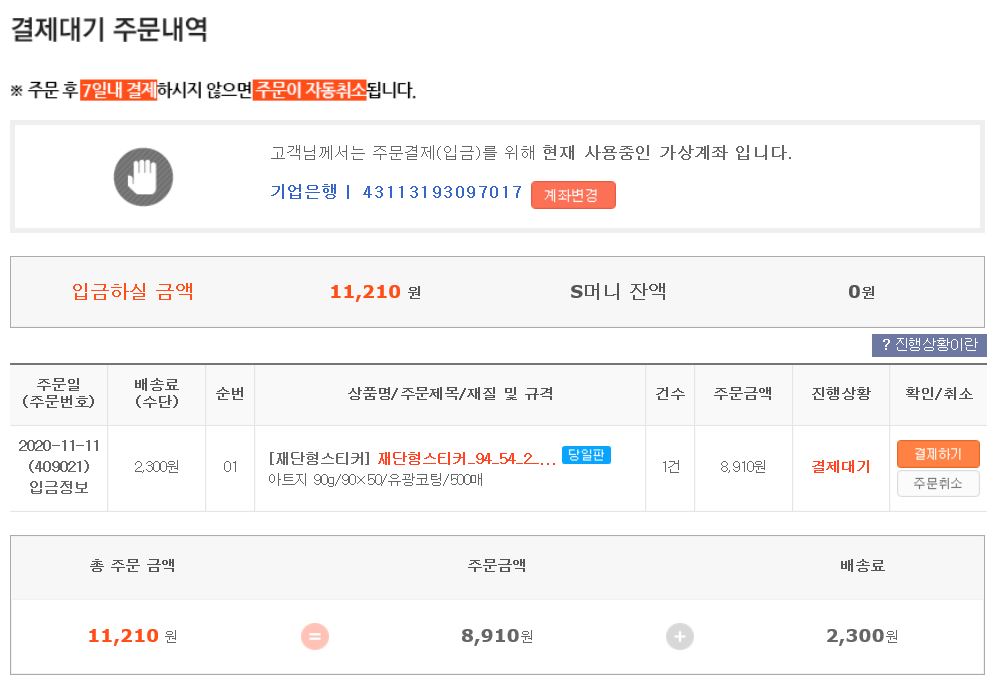Click the orange equals sign icon
This screenshot has height=690, width=996.
click(315, 636)
